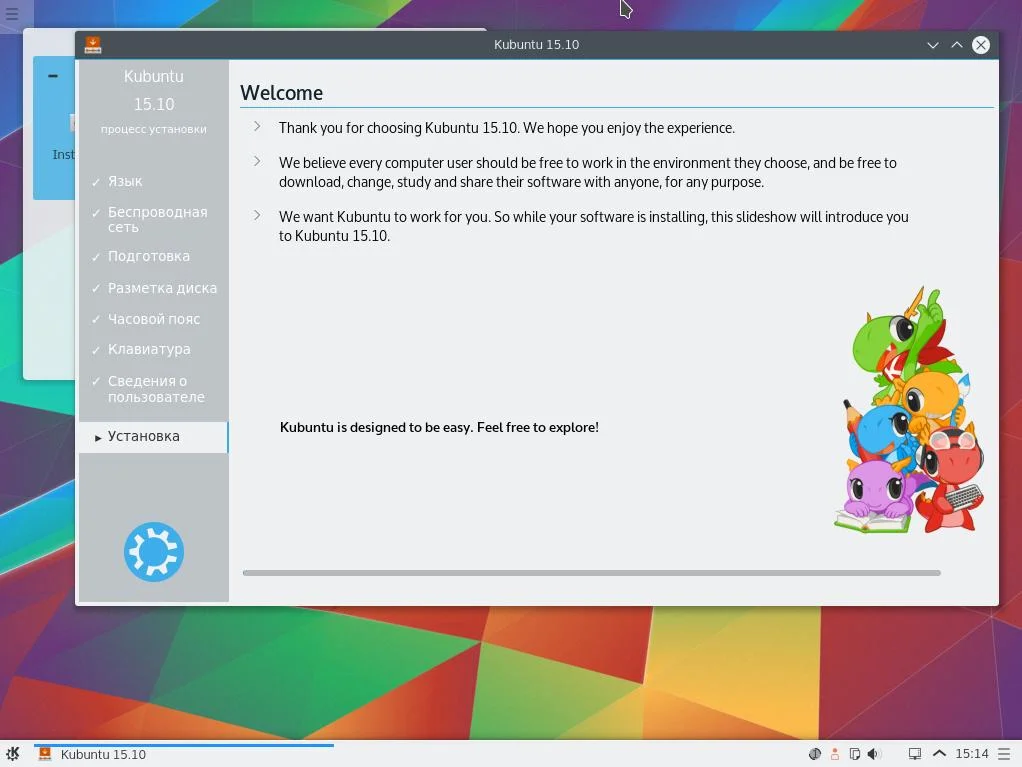Select the Часовой пояс step

(154, 319)
